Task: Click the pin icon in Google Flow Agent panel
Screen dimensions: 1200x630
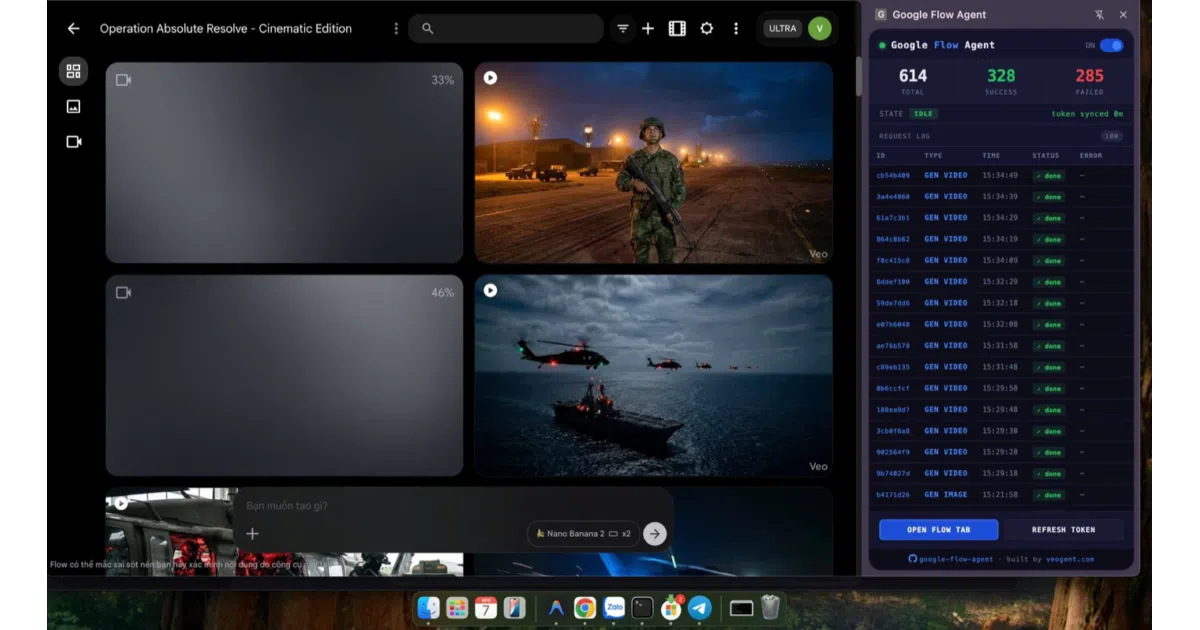Action: (1100, 15)
